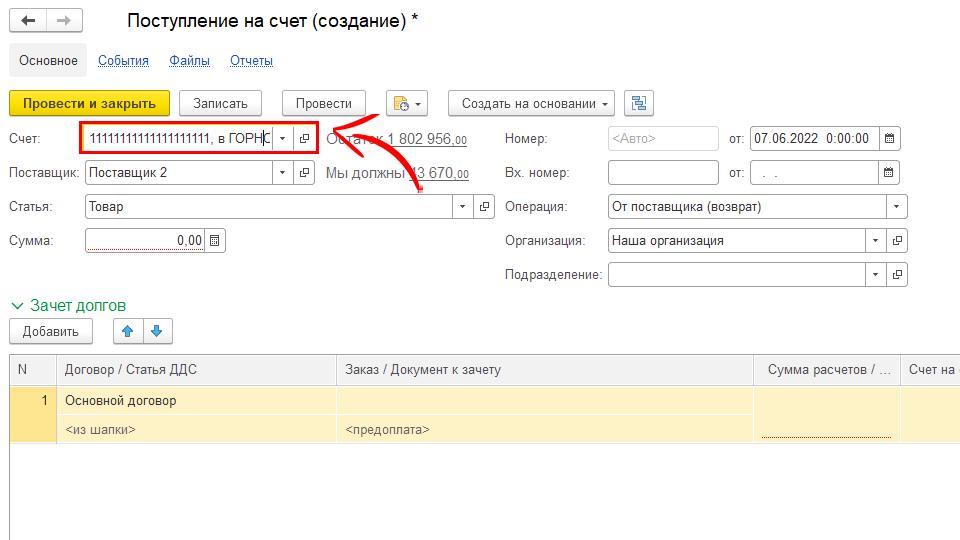Move row up with blue arrow
The image size is (960, 540).
[127, 331]
